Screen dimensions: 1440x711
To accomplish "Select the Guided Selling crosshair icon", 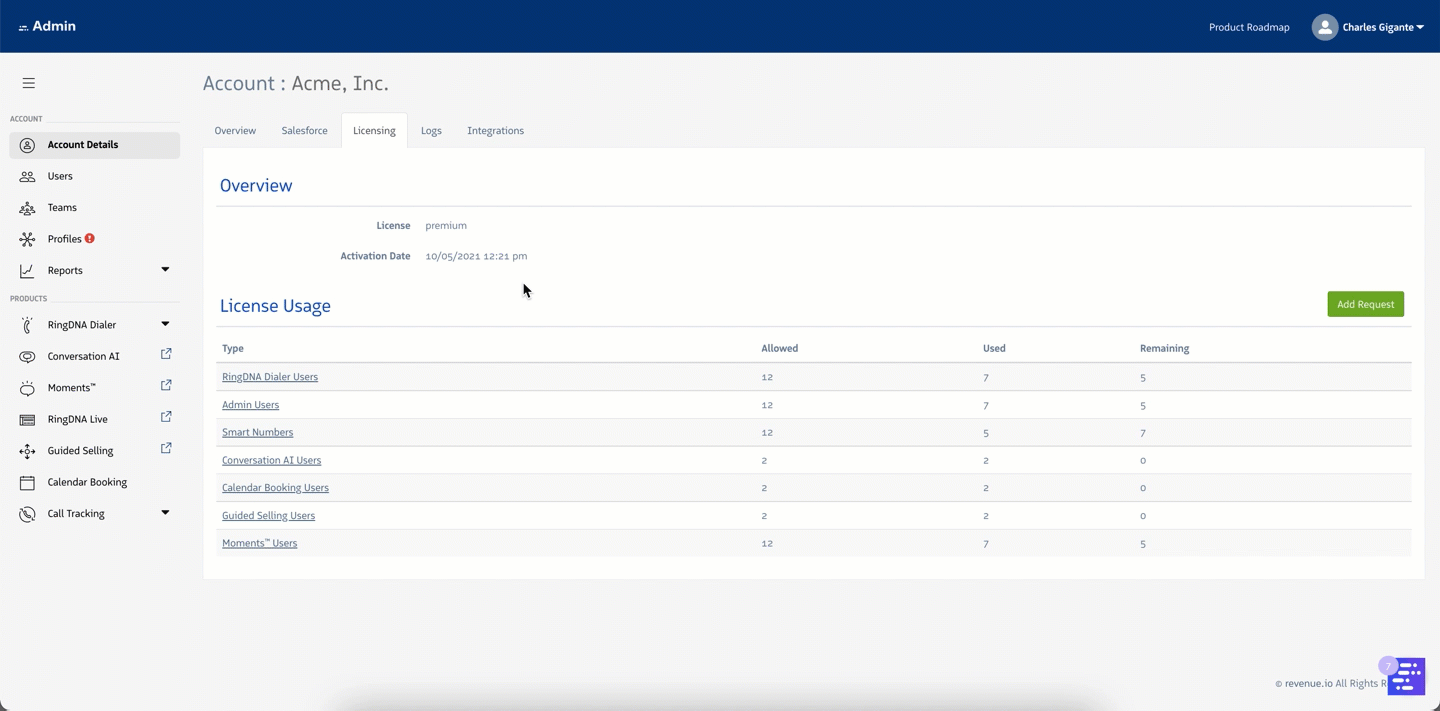I will pos(27,450).
